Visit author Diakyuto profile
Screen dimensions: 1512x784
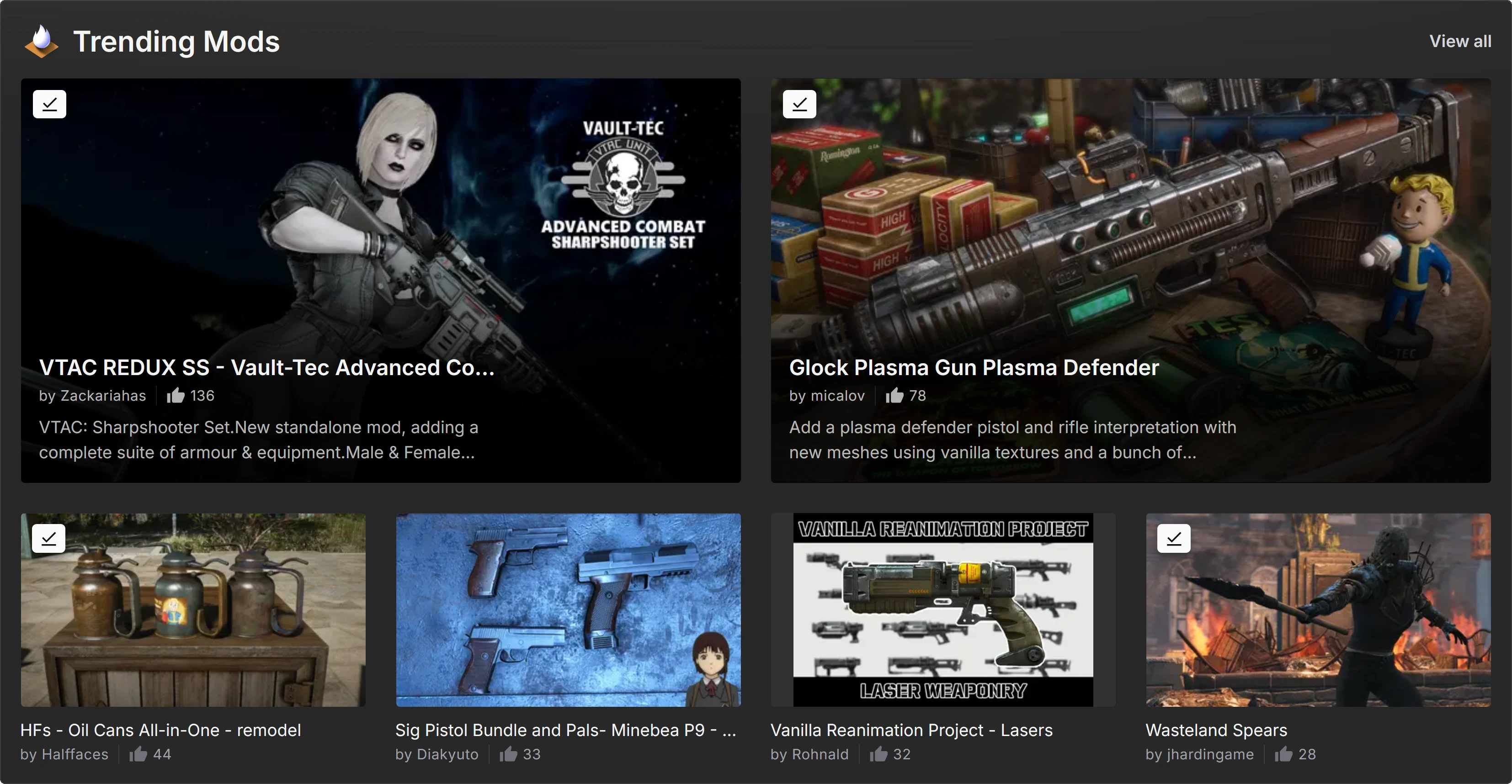pos(447,754)
